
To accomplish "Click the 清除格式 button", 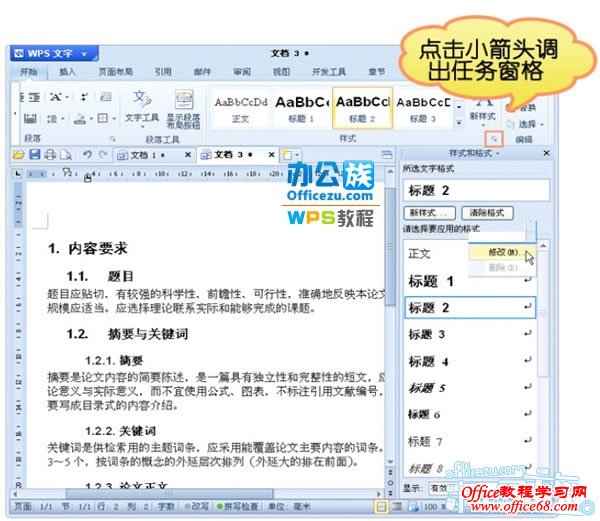I will (487, 213).
